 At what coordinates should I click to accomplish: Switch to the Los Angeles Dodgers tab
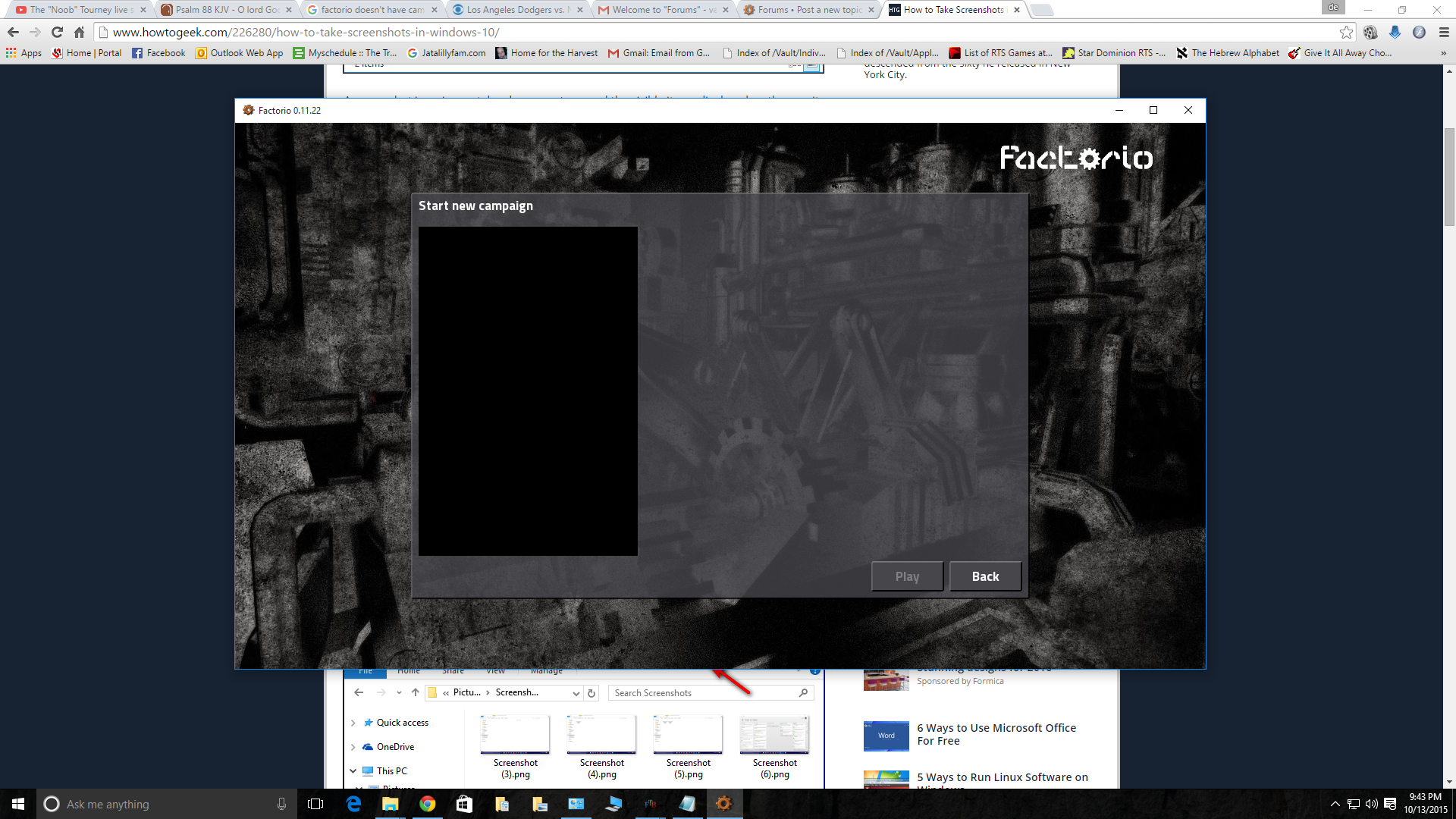(517, 10)
